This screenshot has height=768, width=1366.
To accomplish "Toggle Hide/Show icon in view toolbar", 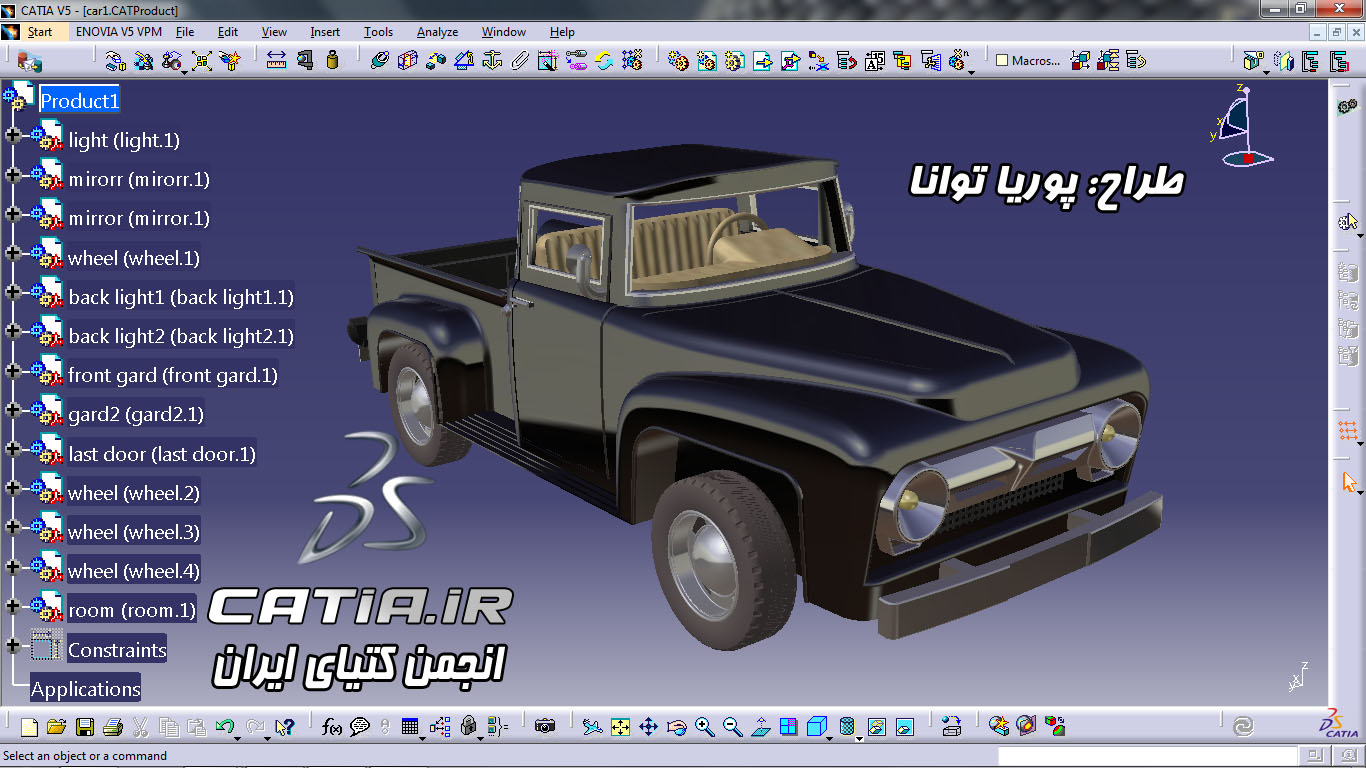I will pyautogui.click(x=877, y=727).
